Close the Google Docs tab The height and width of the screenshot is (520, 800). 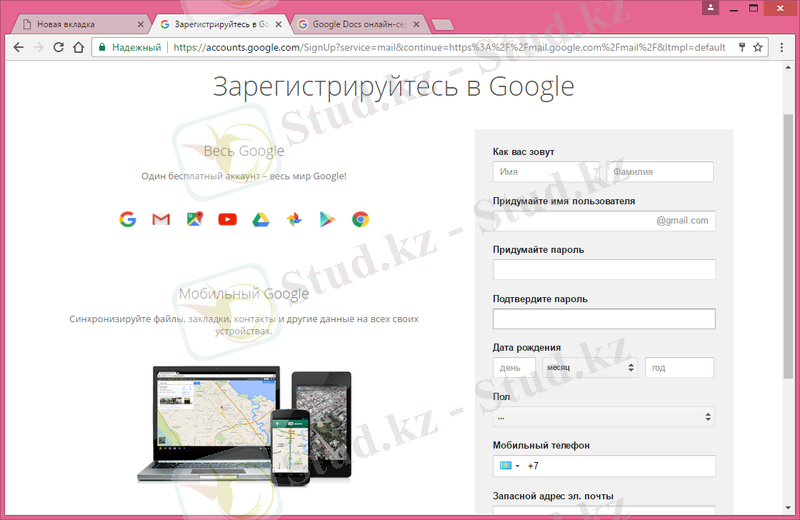pos(416,24)
